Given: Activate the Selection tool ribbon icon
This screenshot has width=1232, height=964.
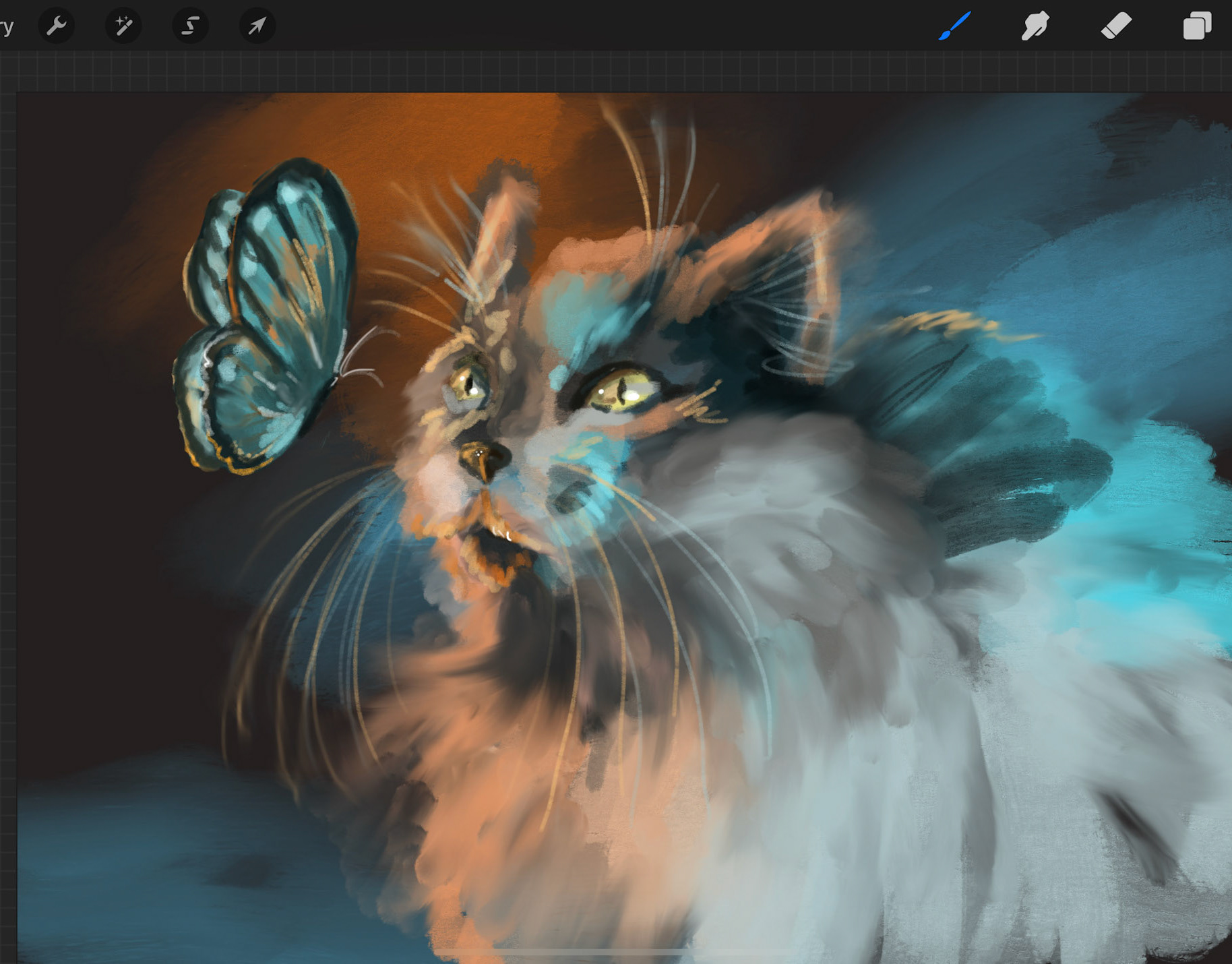Looking at the screenshot, I should point(190,26).
